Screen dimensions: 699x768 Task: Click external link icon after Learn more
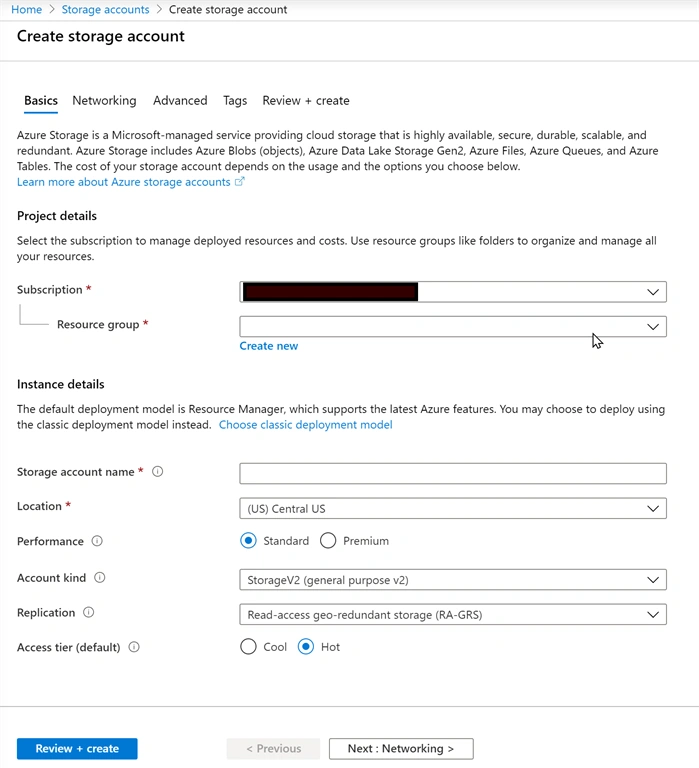[239, 182]
